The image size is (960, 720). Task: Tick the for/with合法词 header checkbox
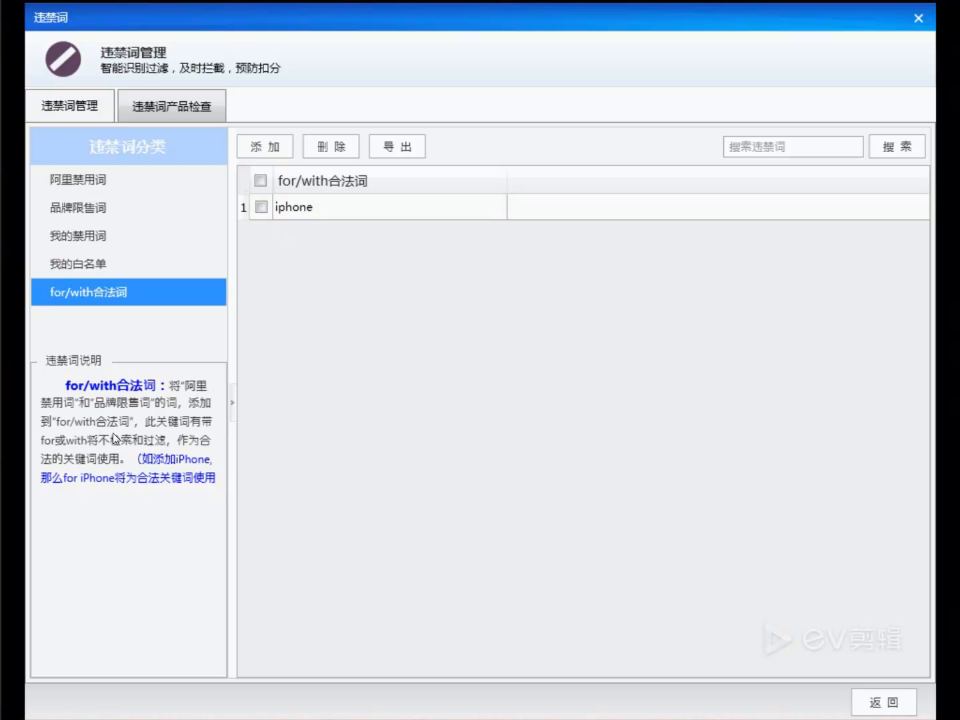point(260,181)
